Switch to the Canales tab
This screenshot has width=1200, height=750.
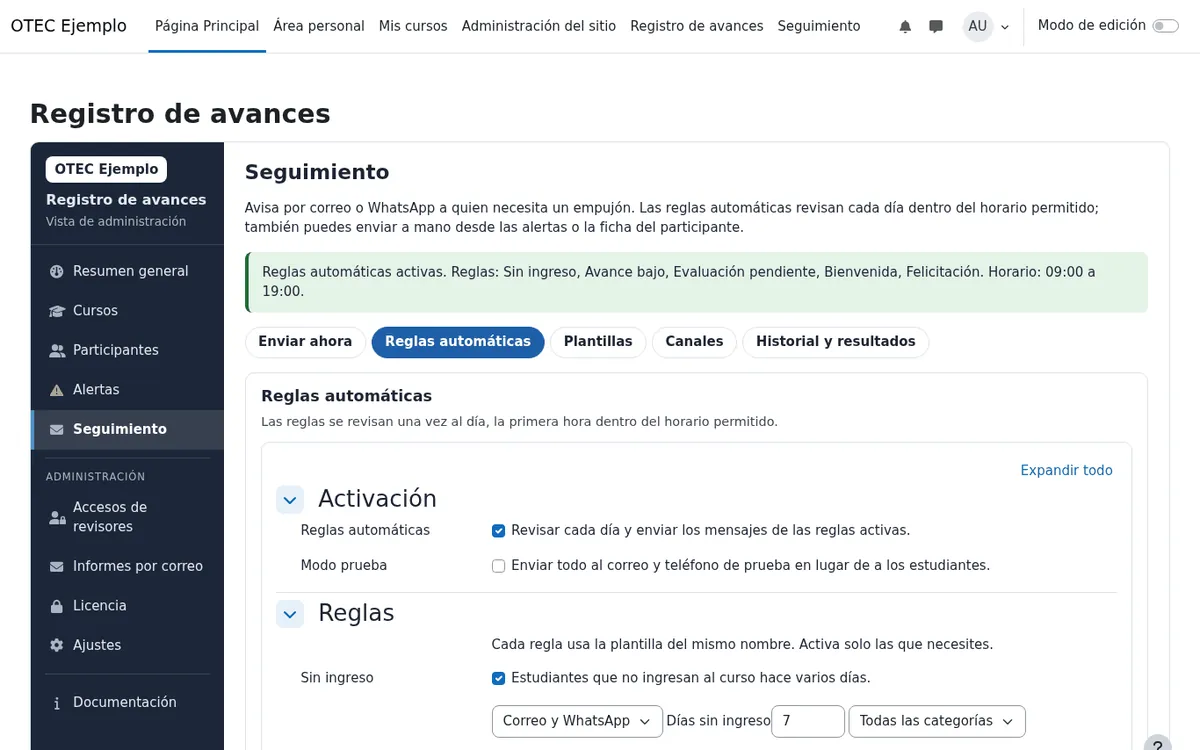click(x=694, y=342)
